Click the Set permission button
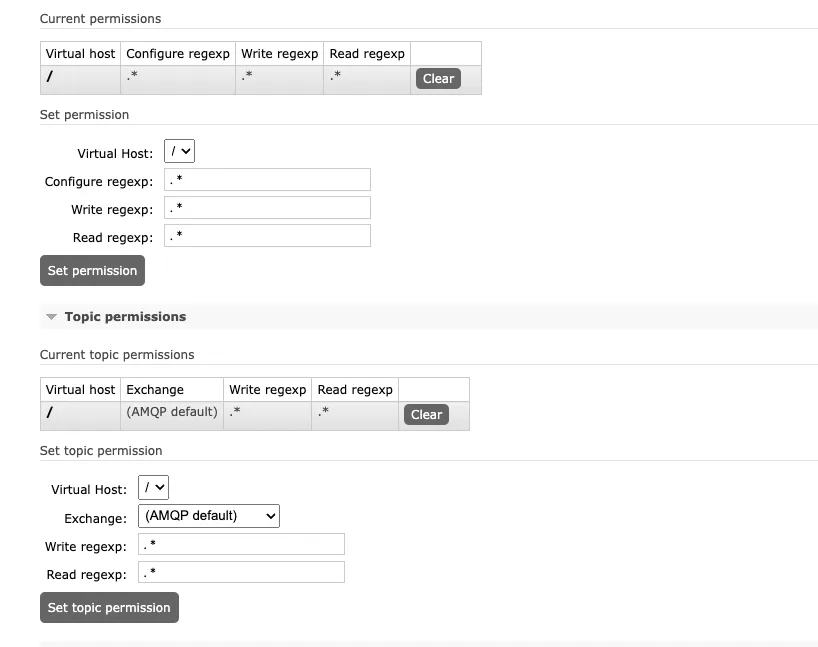Screen dimensions: 818x647 [x=92, y=270]
